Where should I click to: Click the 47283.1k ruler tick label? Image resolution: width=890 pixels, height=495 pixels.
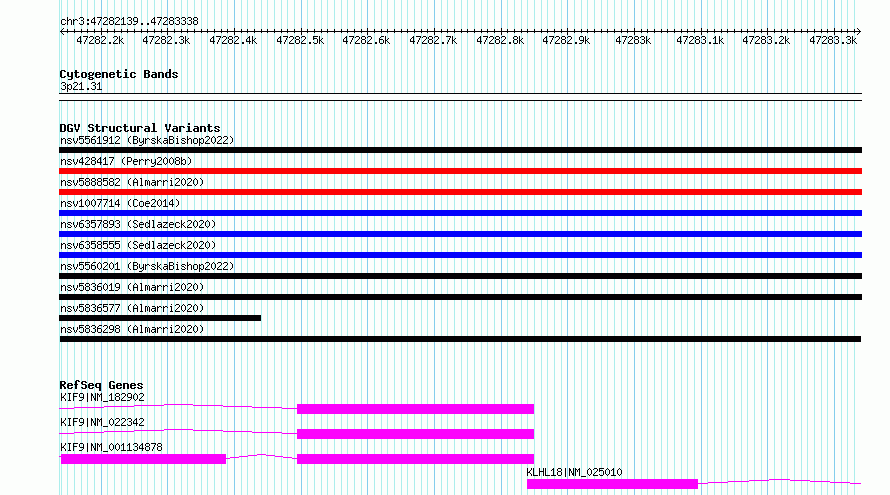click(x=700, y=41)
